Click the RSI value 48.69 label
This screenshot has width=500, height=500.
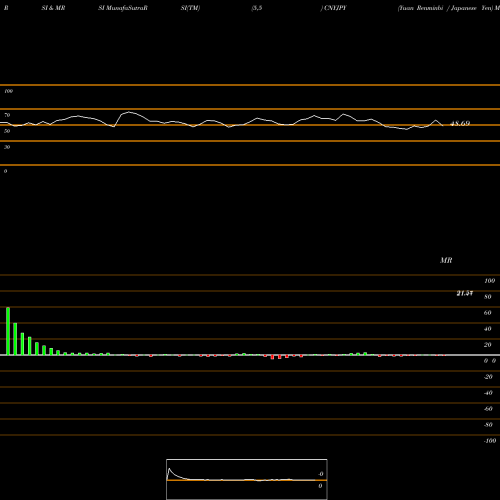460,123
